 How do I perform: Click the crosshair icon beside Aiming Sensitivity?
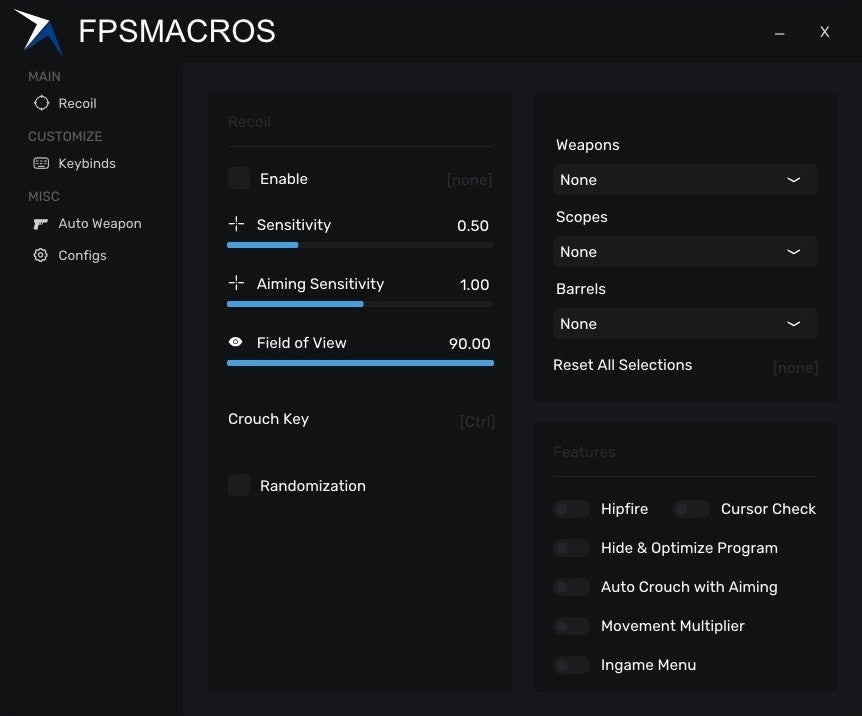[236, 284]
